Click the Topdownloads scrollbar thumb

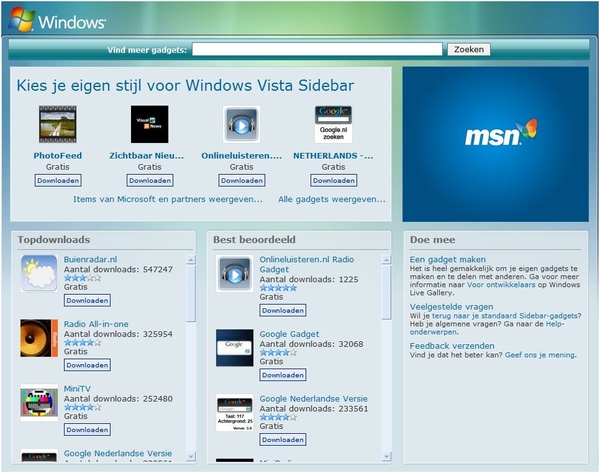[191, 293]
